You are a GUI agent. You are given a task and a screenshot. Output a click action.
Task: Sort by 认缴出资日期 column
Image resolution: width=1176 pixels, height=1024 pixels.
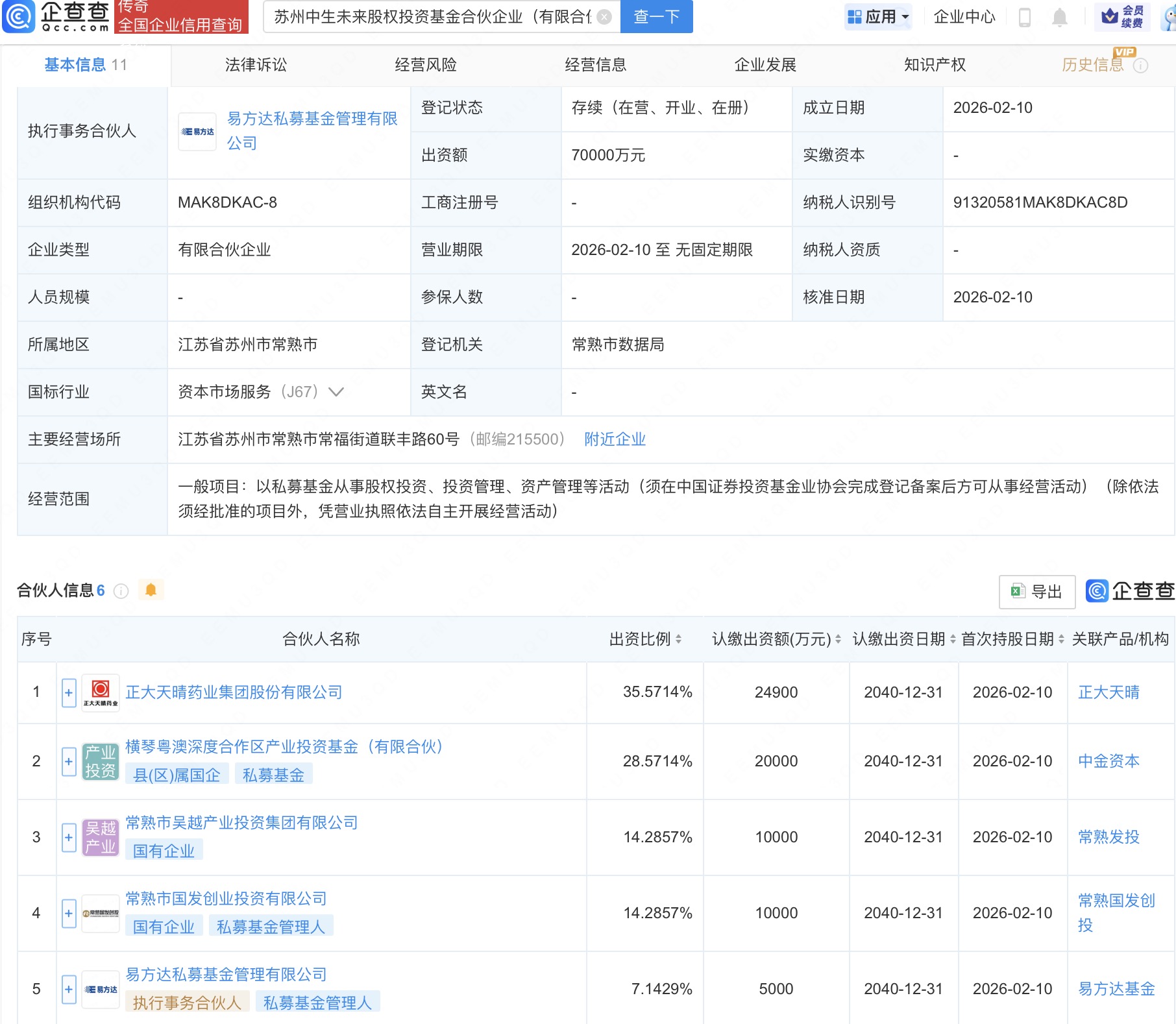[x=953, y=639]
